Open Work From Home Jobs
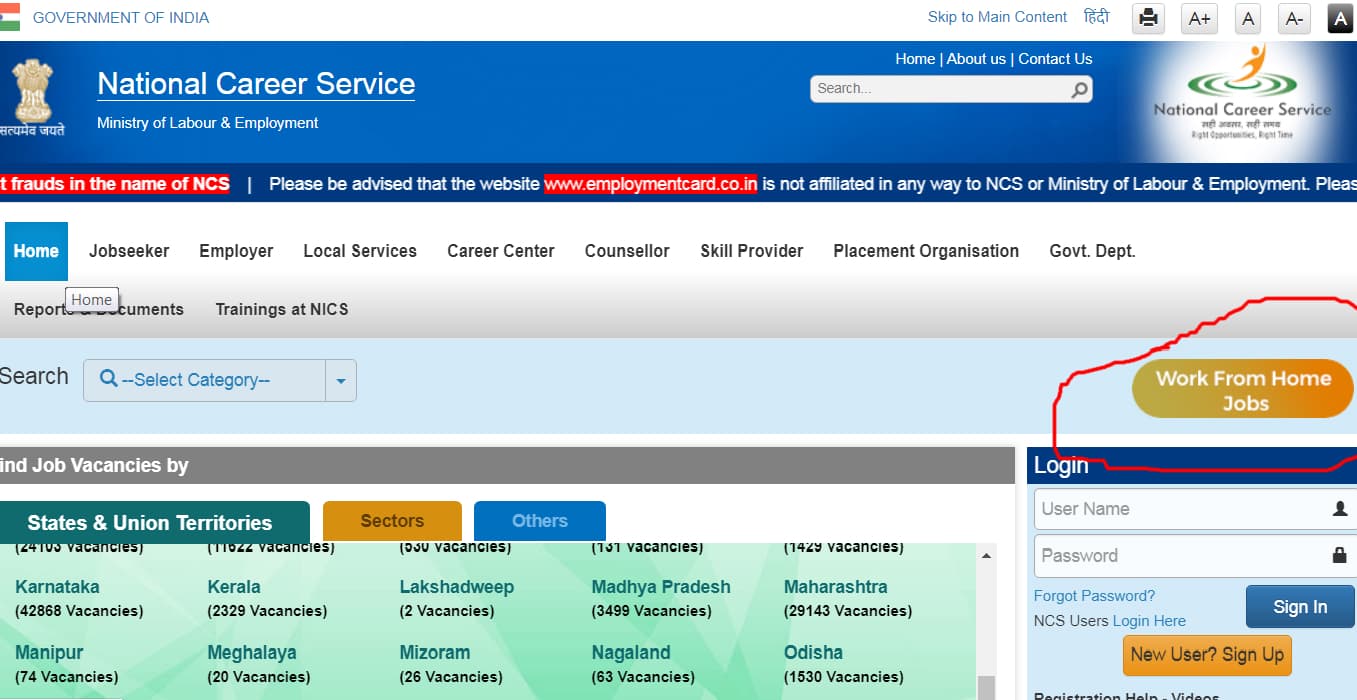 (1243, 390)
